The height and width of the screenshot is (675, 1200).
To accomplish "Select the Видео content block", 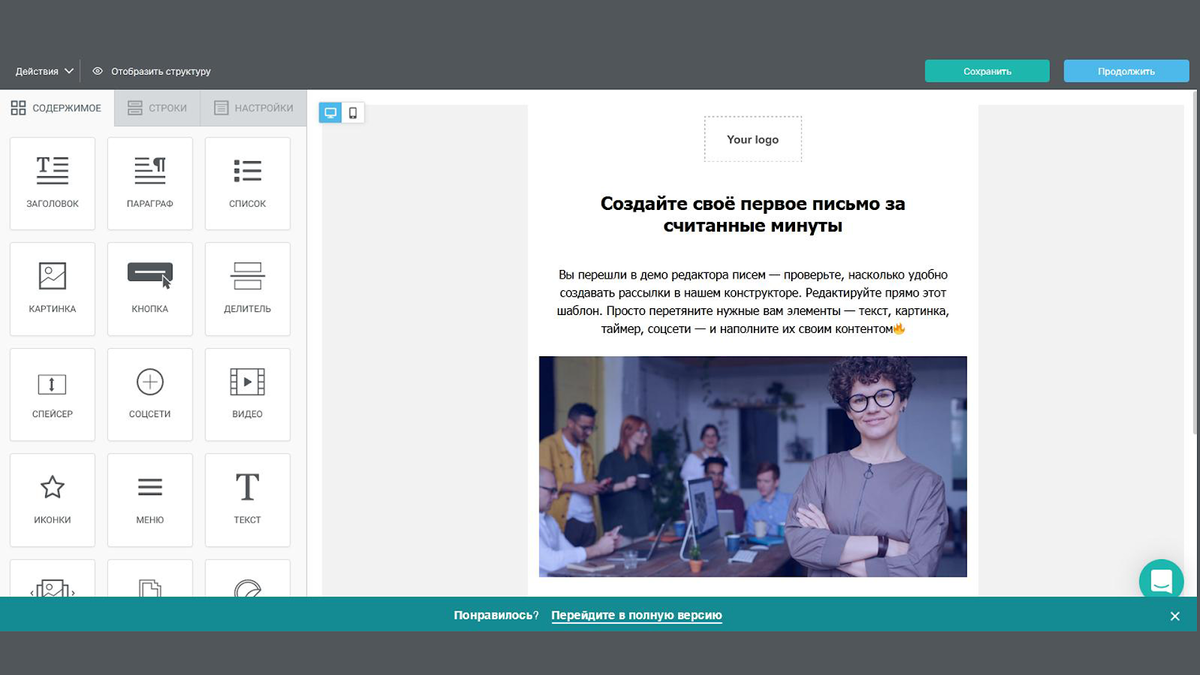I will click(x=247, y=394).
